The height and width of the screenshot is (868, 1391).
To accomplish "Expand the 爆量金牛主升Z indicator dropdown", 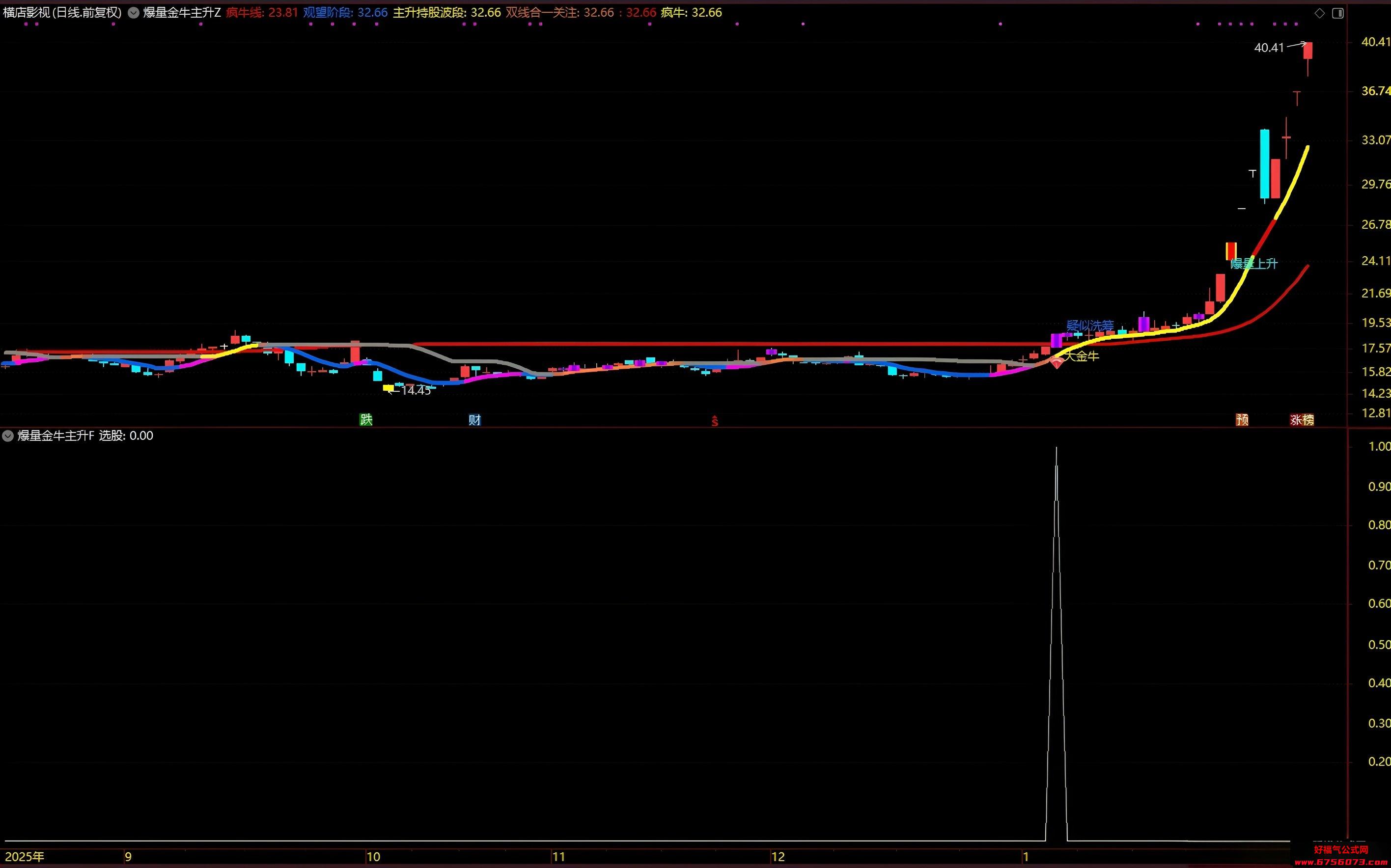I will pos(133,13).
